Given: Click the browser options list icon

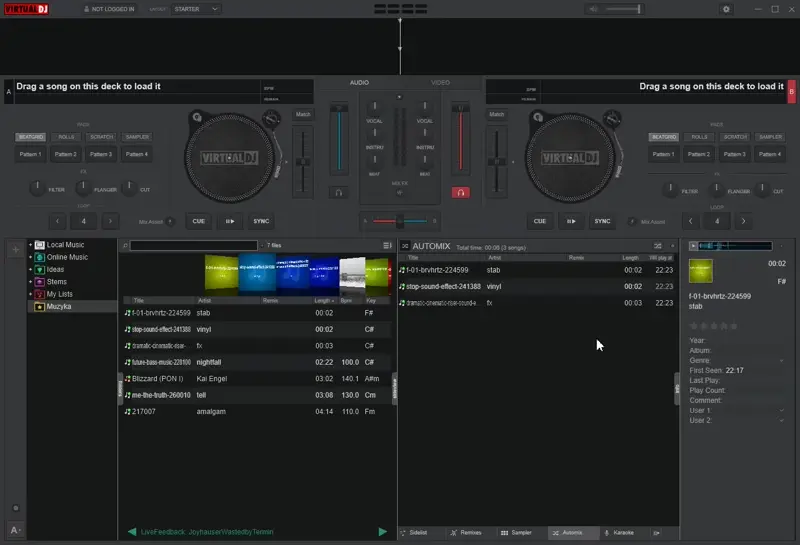Looking at the screenshot, I should 387,245.
